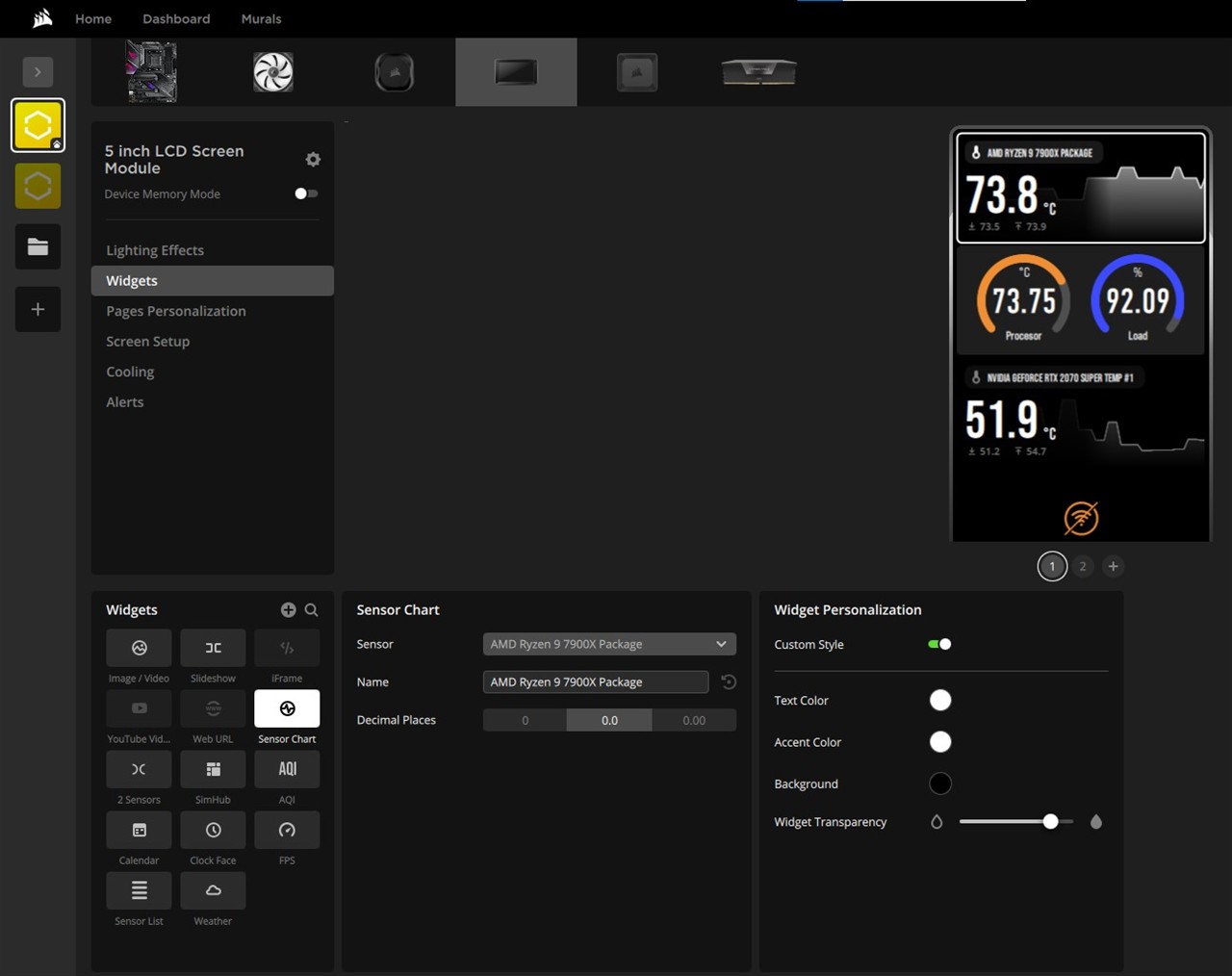Adjust the Widget Transparency slider
Image resolution: width=1232 pixels, height=976 pixels.
pos(1016,821)
